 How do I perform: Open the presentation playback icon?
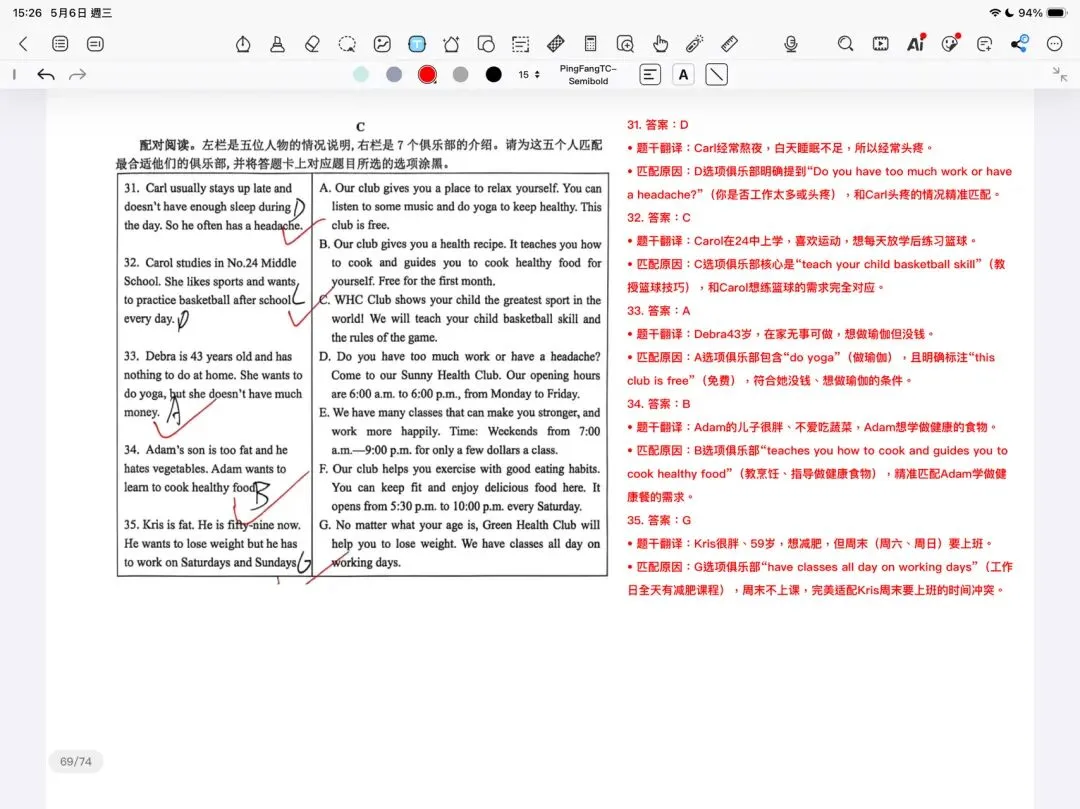[880, 44]
